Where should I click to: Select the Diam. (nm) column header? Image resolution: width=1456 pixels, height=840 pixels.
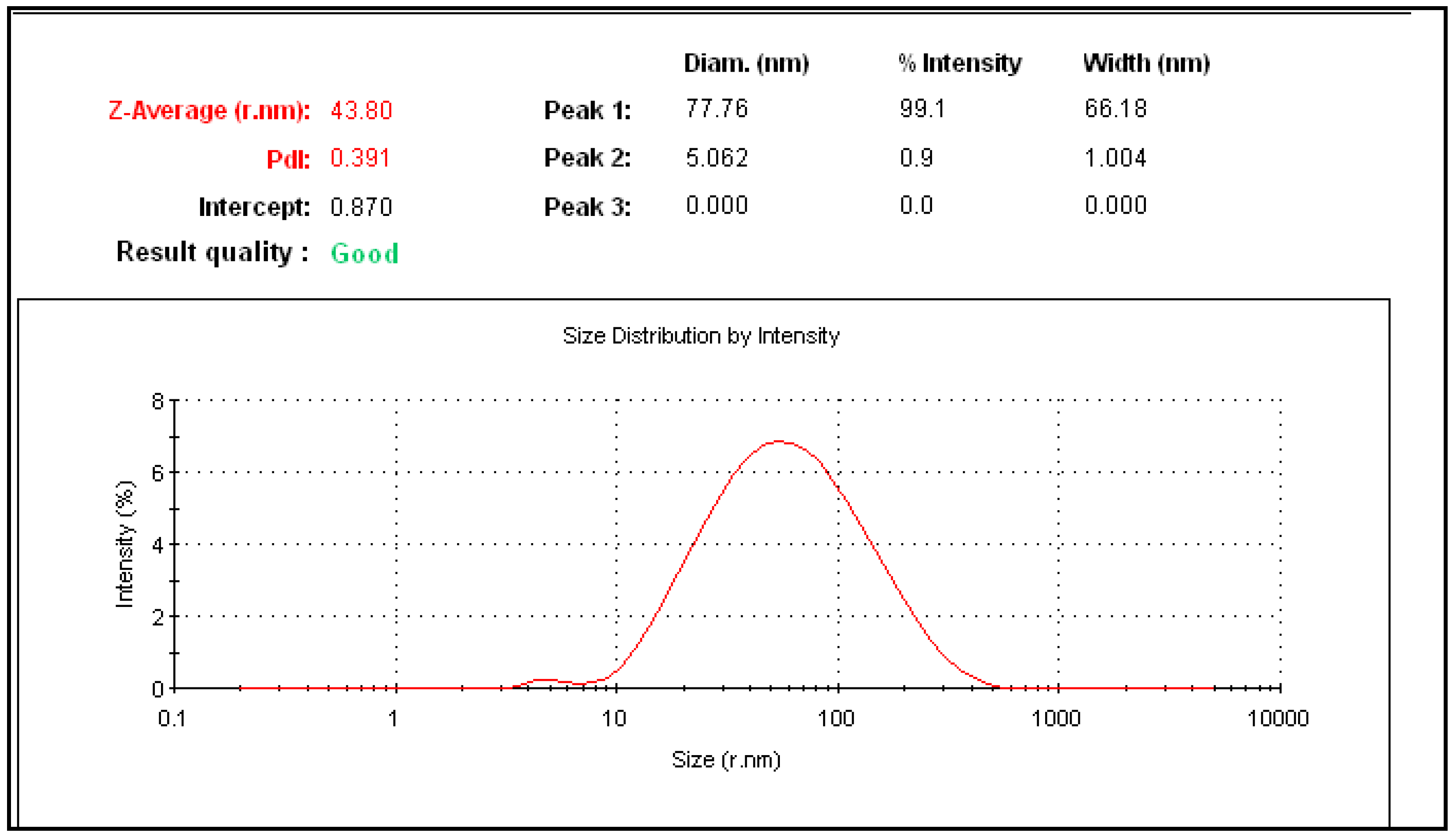coord(746,63)
